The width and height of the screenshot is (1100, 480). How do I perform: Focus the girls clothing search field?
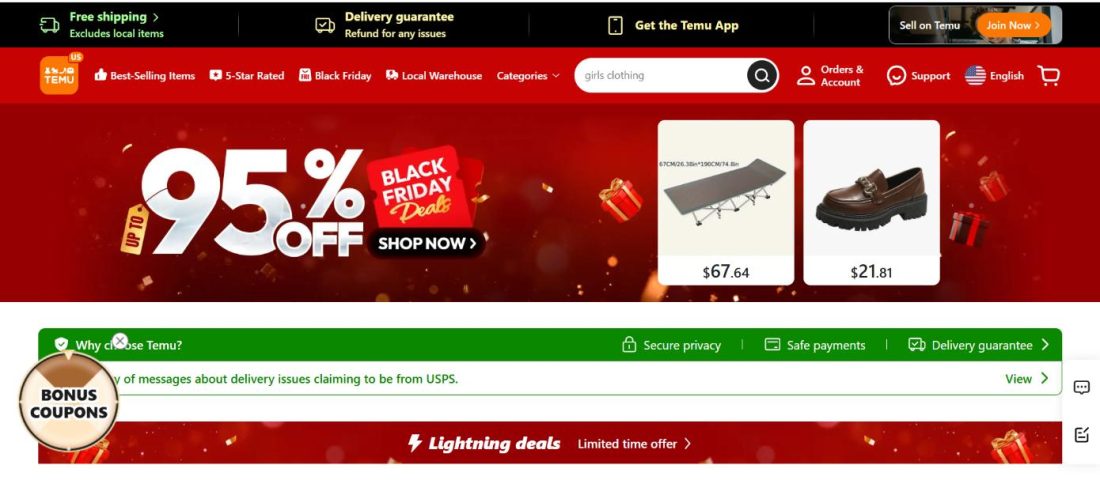tap(659, 75)
